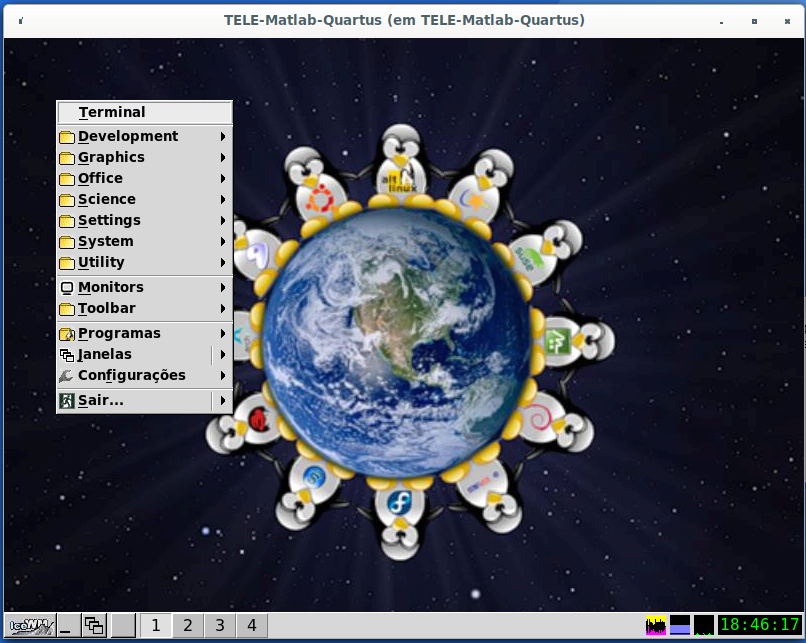Open the System submenu
Image resolution: width=806 pixels, height=643 pixels.
[x=144, y=242]
